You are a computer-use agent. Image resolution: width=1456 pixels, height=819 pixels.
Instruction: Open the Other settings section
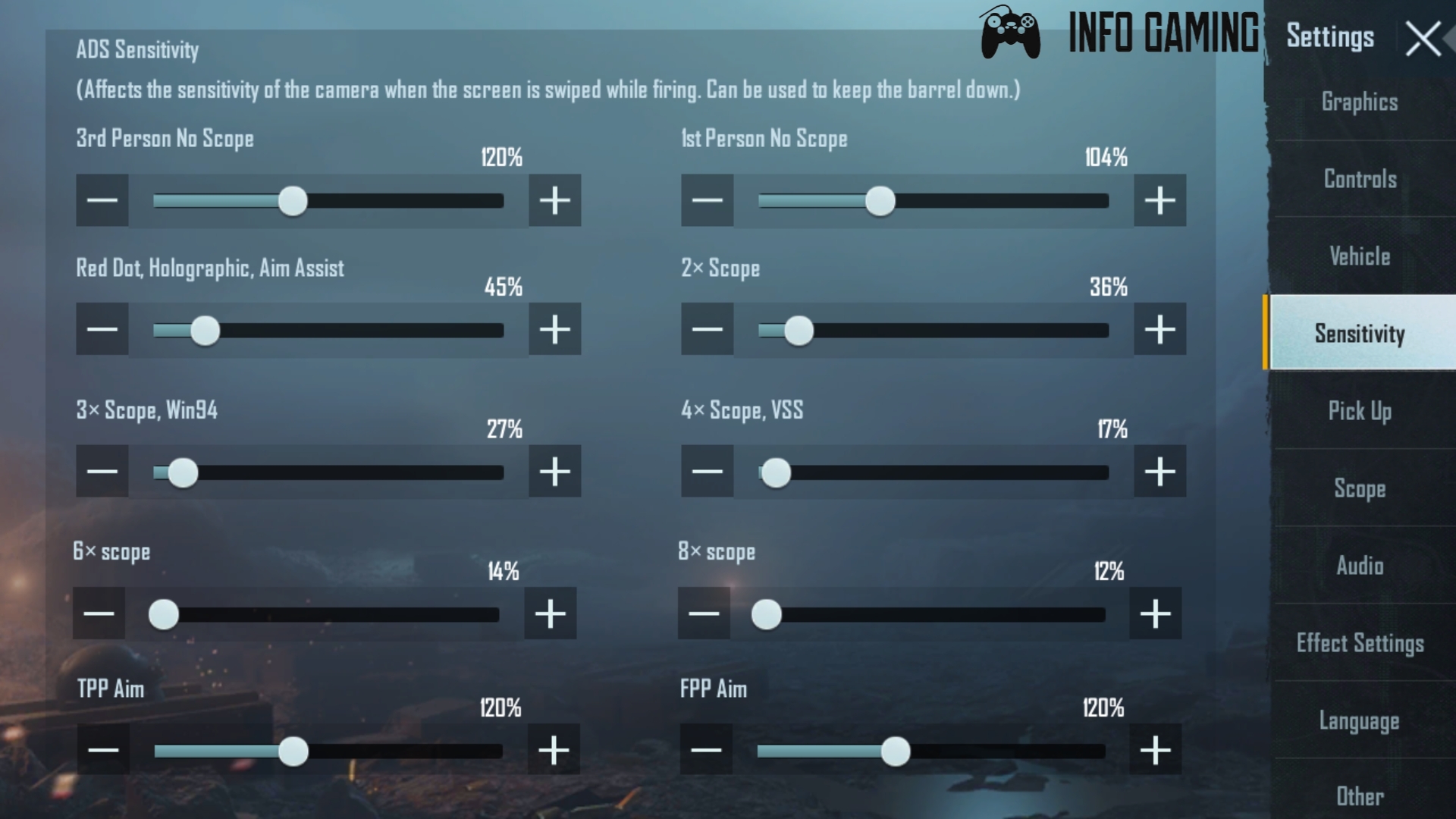coord(1359,797)
